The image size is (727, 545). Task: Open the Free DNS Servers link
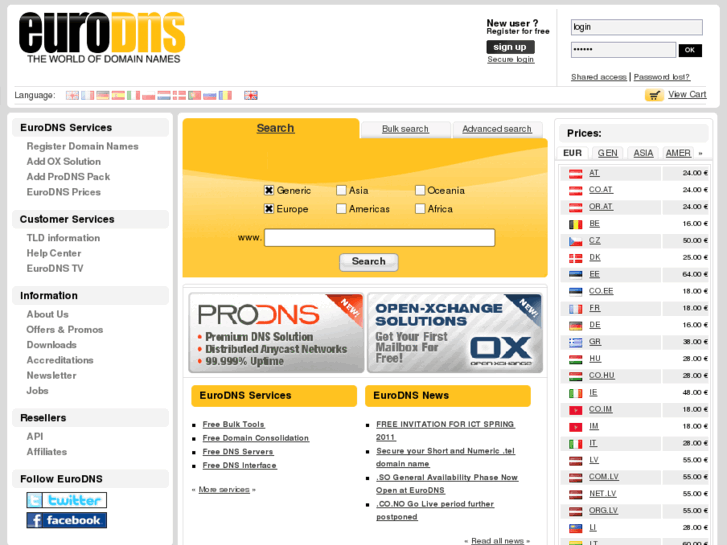tap(238, 452)
